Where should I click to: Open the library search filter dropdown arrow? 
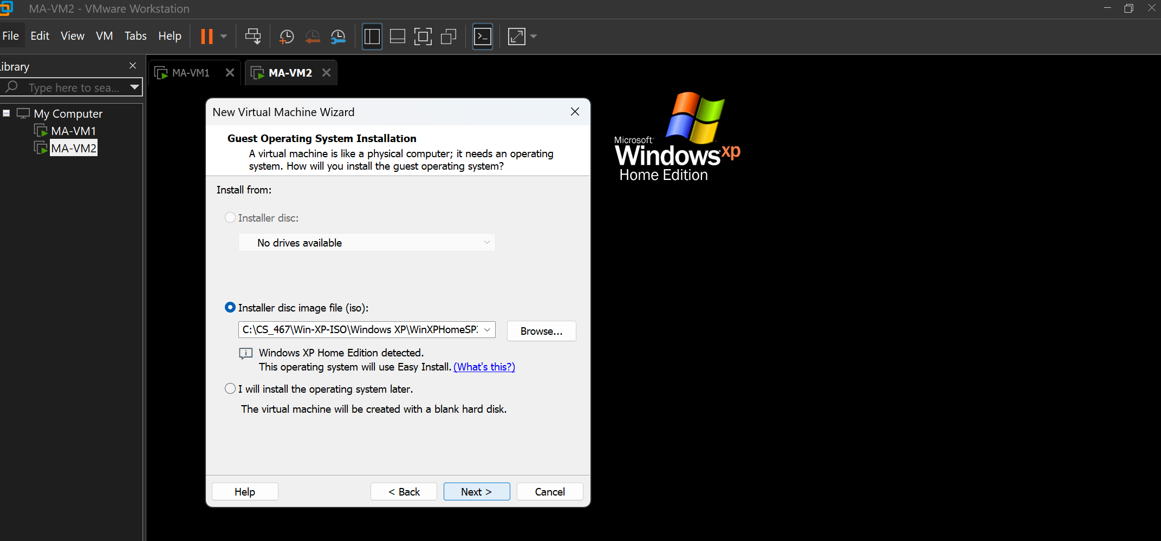pyautogui.click(x=134, y=87)
